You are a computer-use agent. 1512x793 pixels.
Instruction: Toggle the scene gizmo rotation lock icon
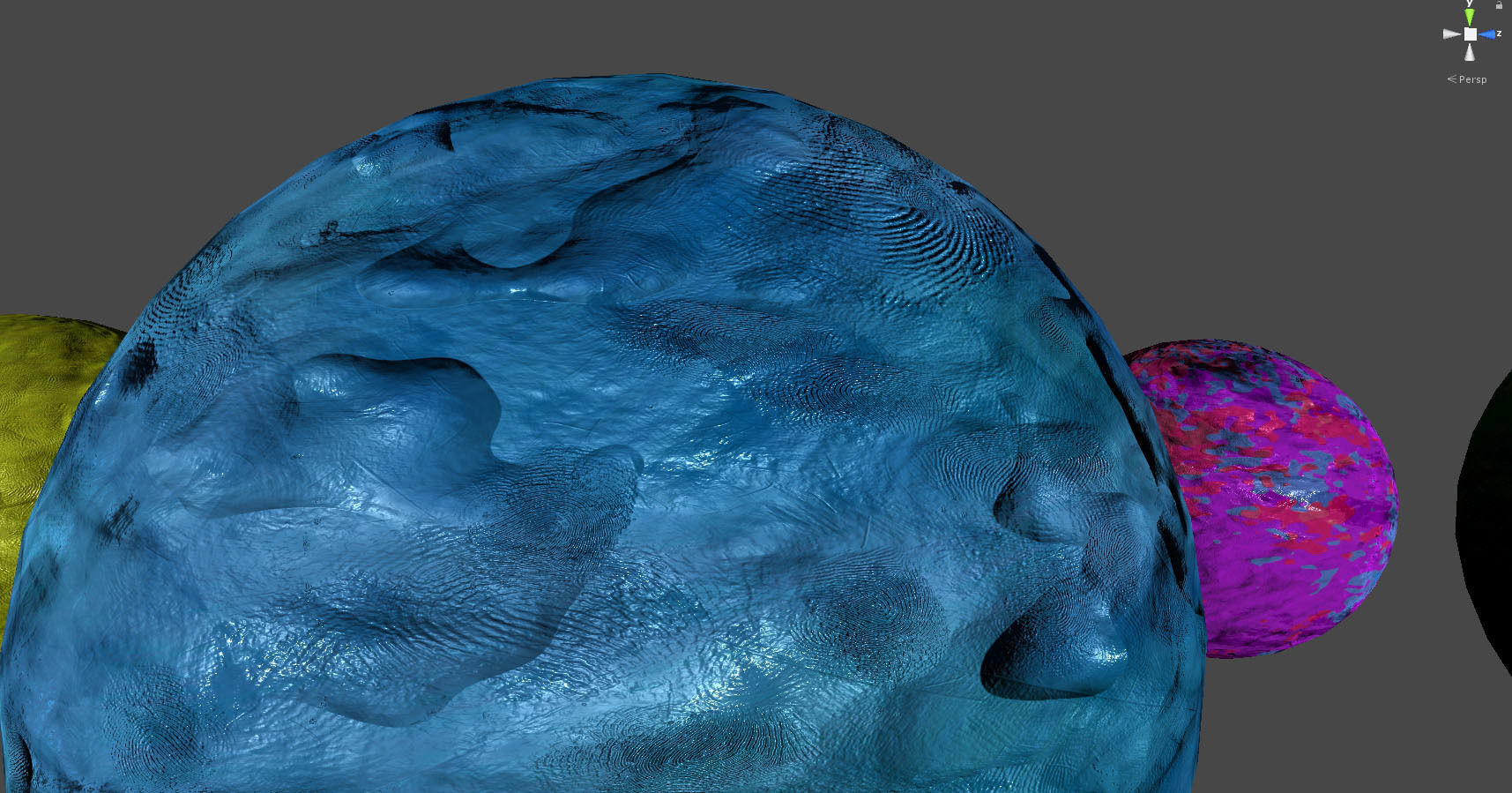click(x=1499, y=5)
